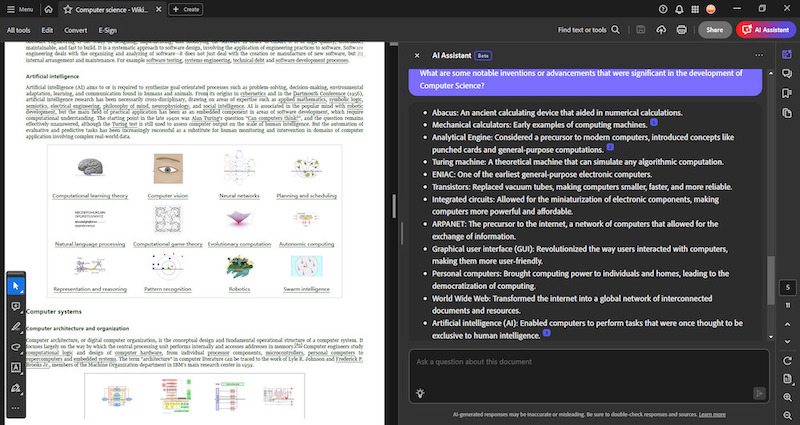Open the Learn more link
The width and height of the screenshot is (800, 425).
713,414
